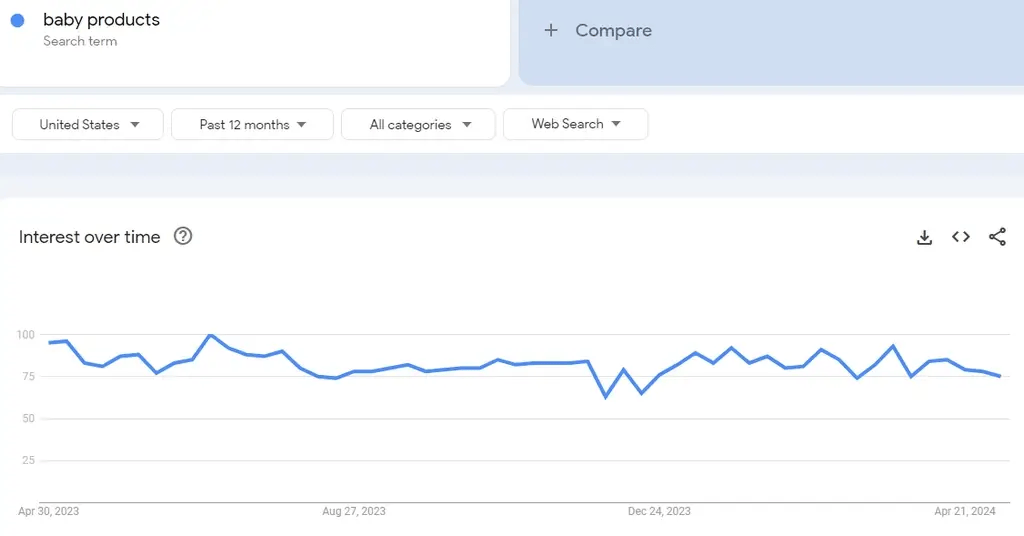Viewport: 1024px width, 536px height.
Task: Select the Dec 24, 2023 date label
Action: [659, 511]
